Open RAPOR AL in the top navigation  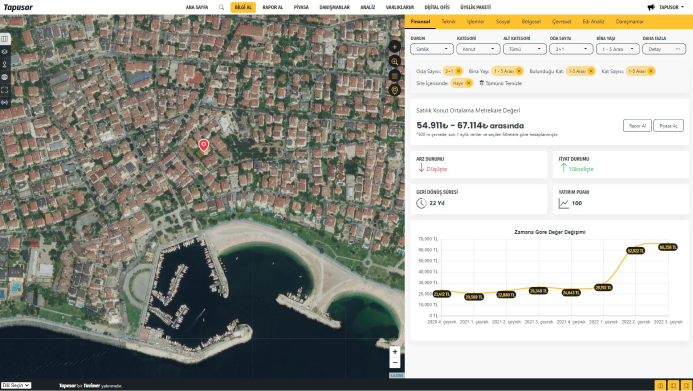(x=272, y=8)
